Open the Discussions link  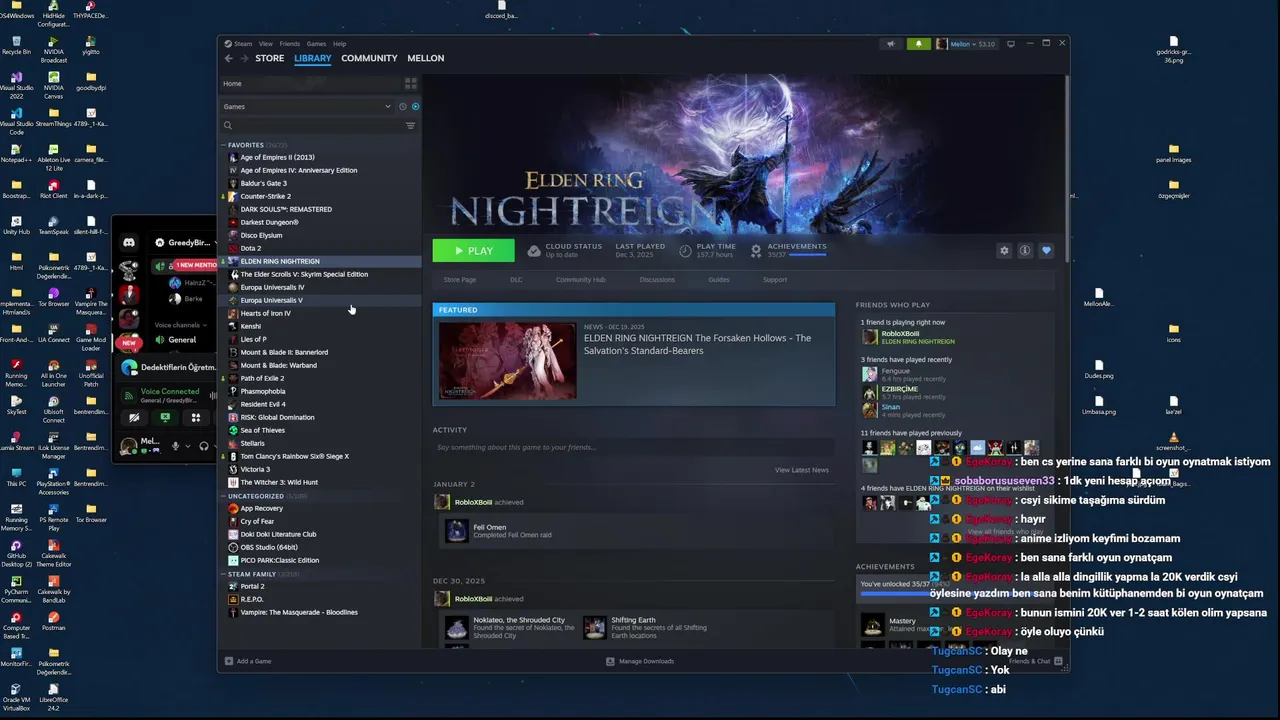coord(657,280)
